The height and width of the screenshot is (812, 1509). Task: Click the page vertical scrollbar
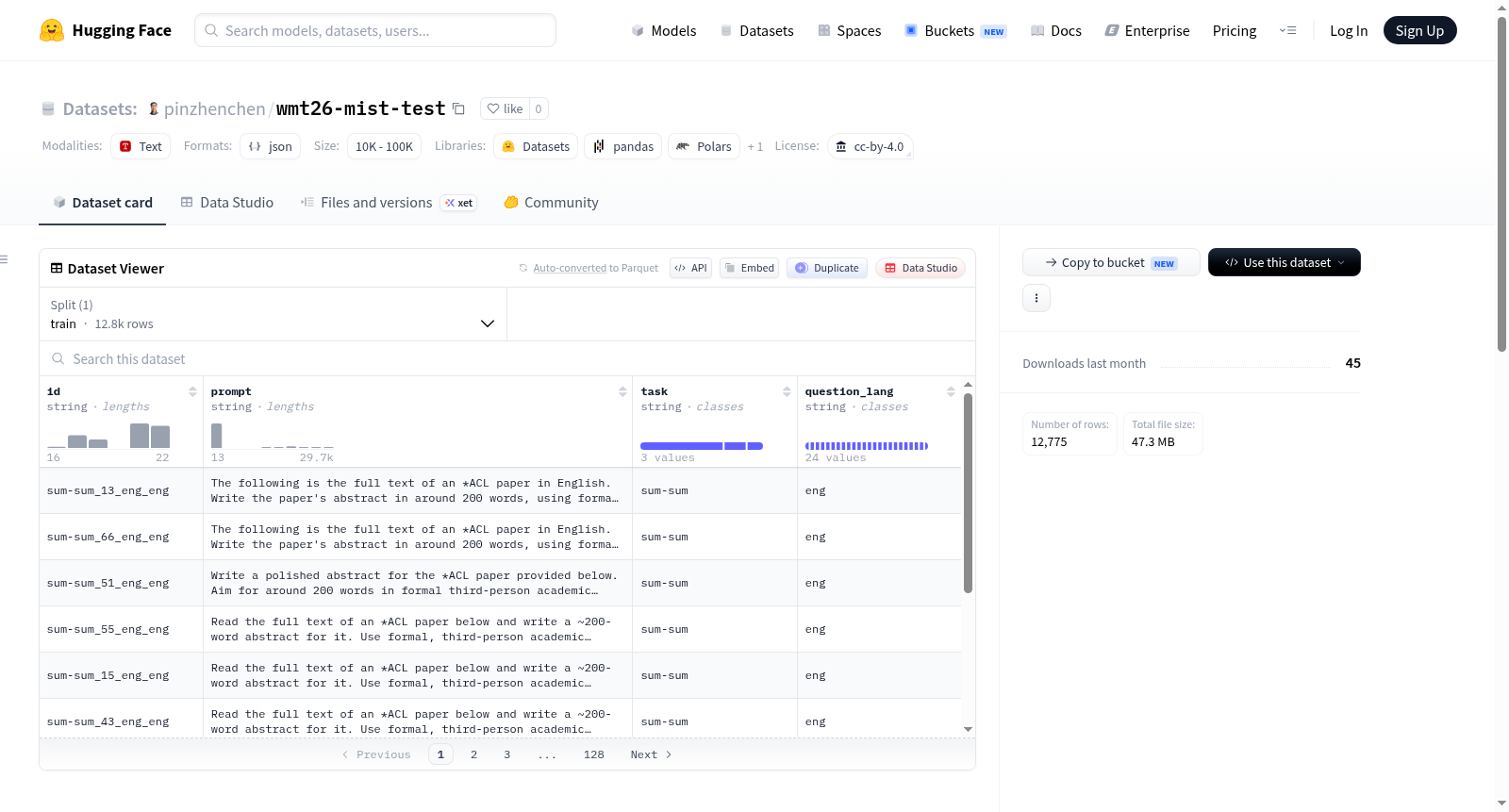coord(1501,184)
